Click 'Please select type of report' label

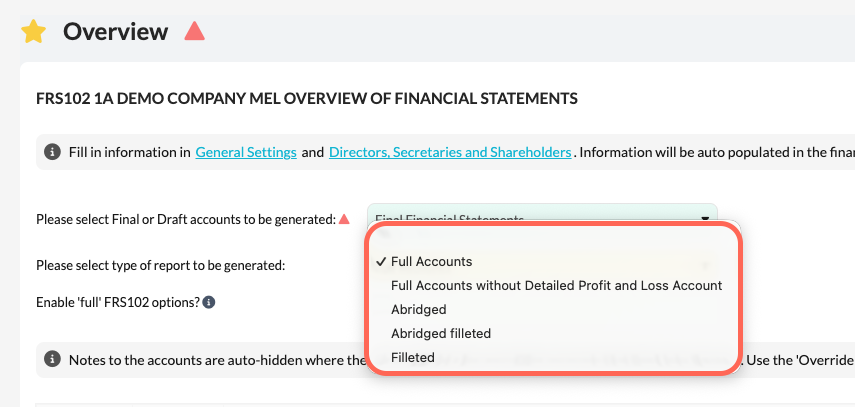[160, 265]
